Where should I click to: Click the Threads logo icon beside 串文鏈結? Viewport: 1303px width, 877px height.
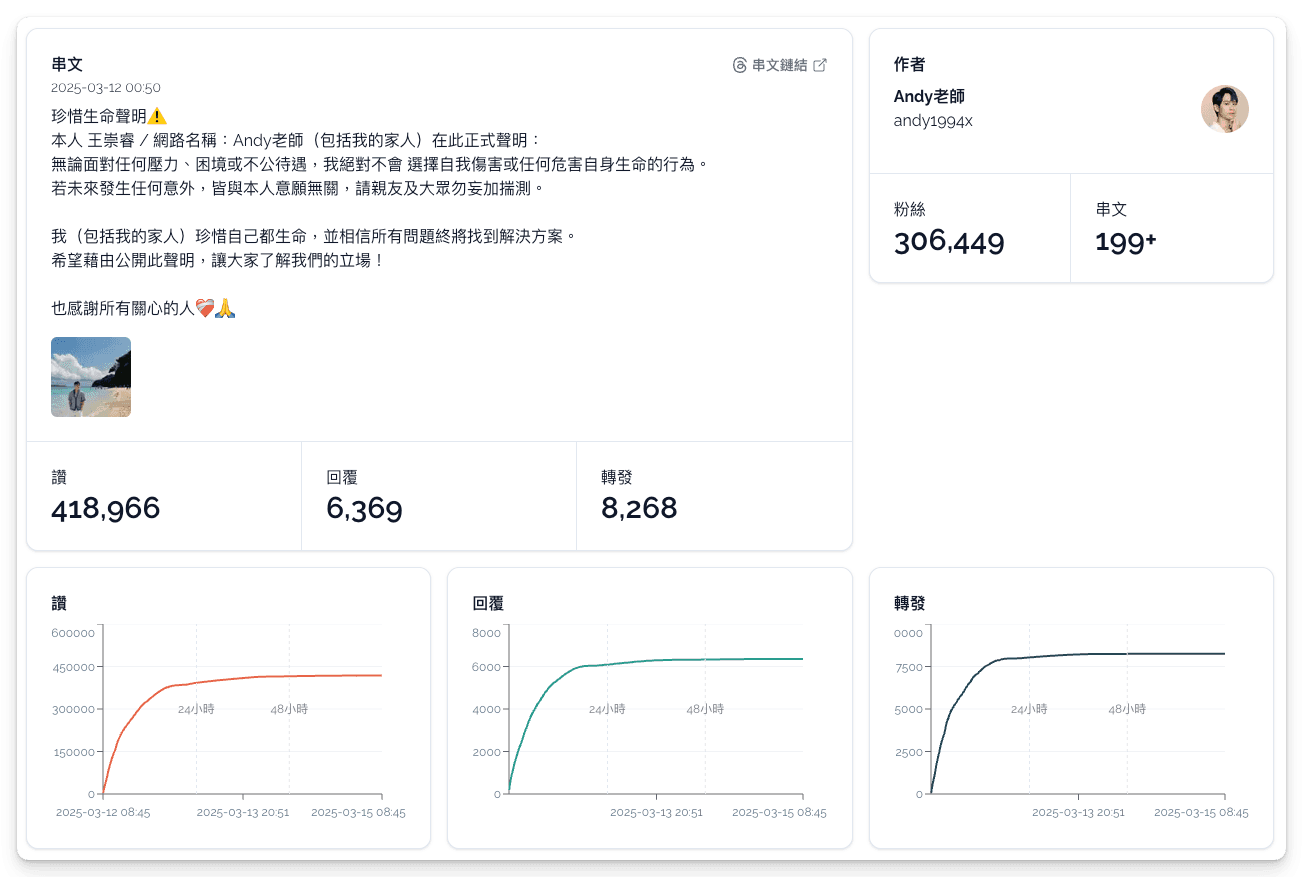tap(740, 65)
